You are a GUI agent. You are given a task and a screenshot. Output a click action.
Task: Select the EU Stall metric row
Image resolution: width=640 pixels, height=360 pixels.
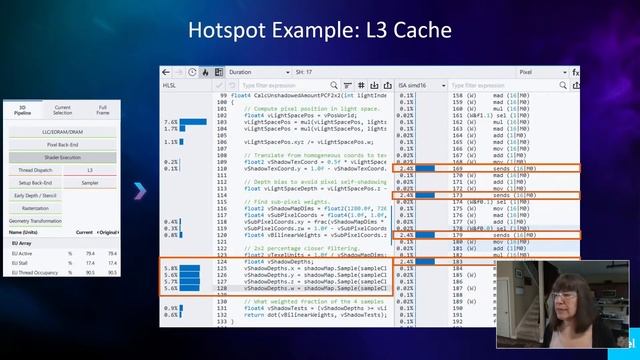(62, 263)
